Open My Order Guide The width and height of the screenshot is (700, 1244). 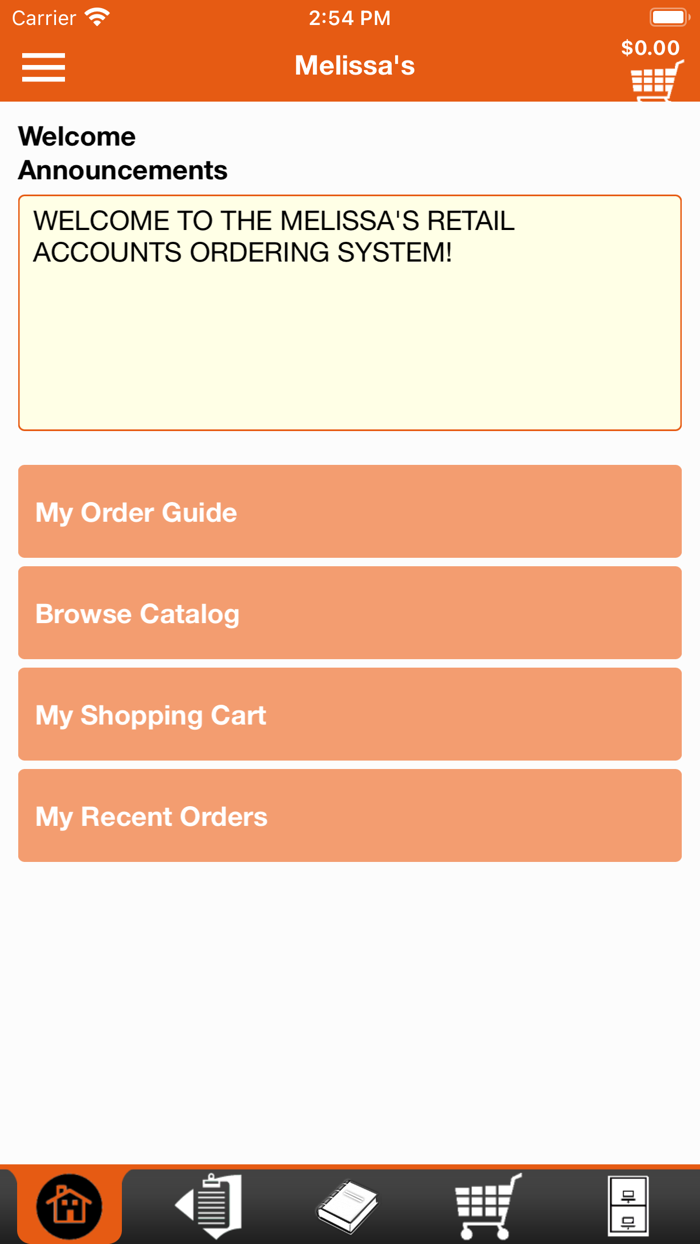tap(349, 511)
